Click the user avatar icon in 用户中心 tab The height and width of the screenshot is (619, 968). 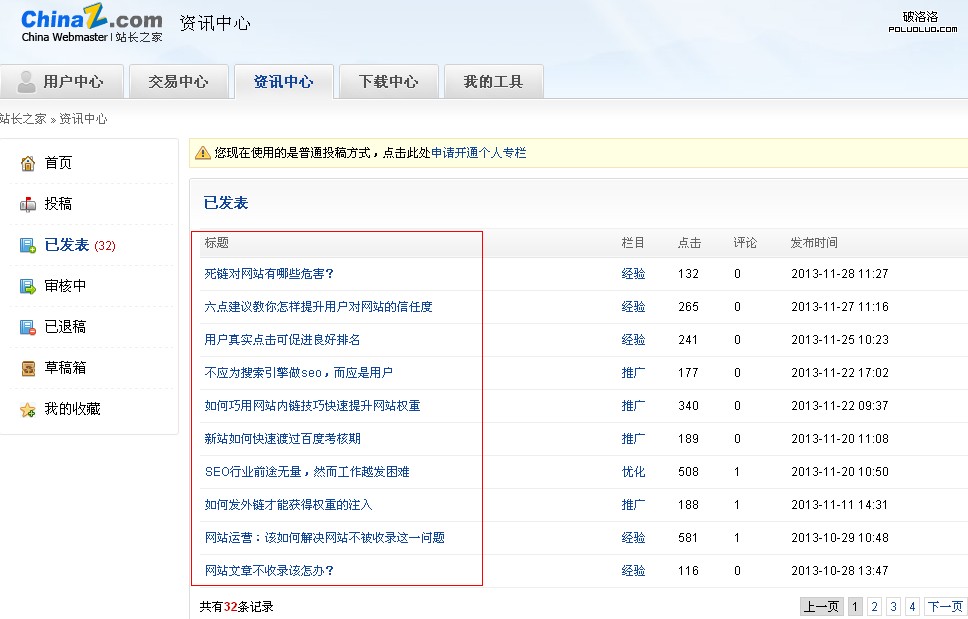coord(26,81)
